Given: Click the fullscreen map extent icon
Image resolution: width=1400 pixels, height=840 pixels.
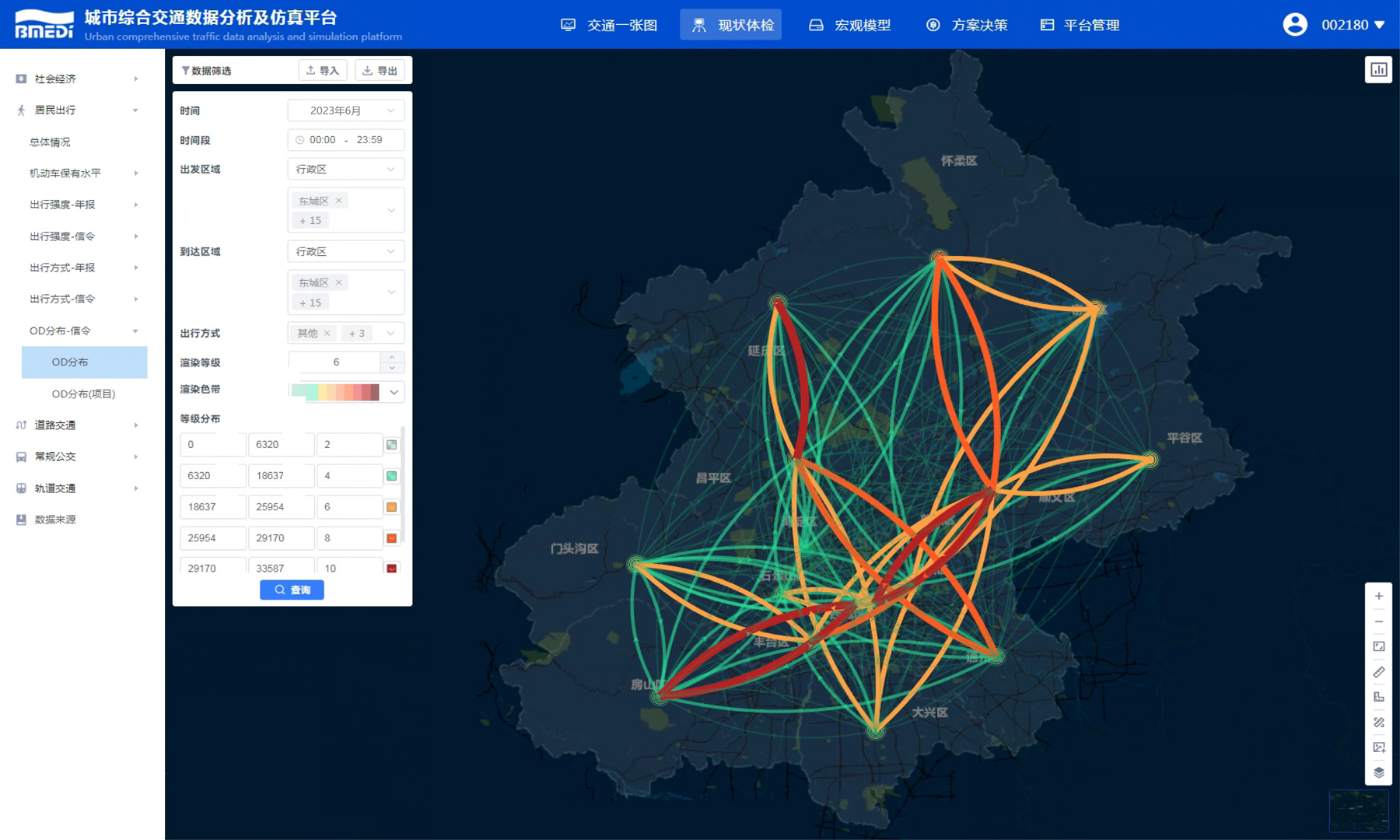Looking at the screenshot, I should (1378, 646).
